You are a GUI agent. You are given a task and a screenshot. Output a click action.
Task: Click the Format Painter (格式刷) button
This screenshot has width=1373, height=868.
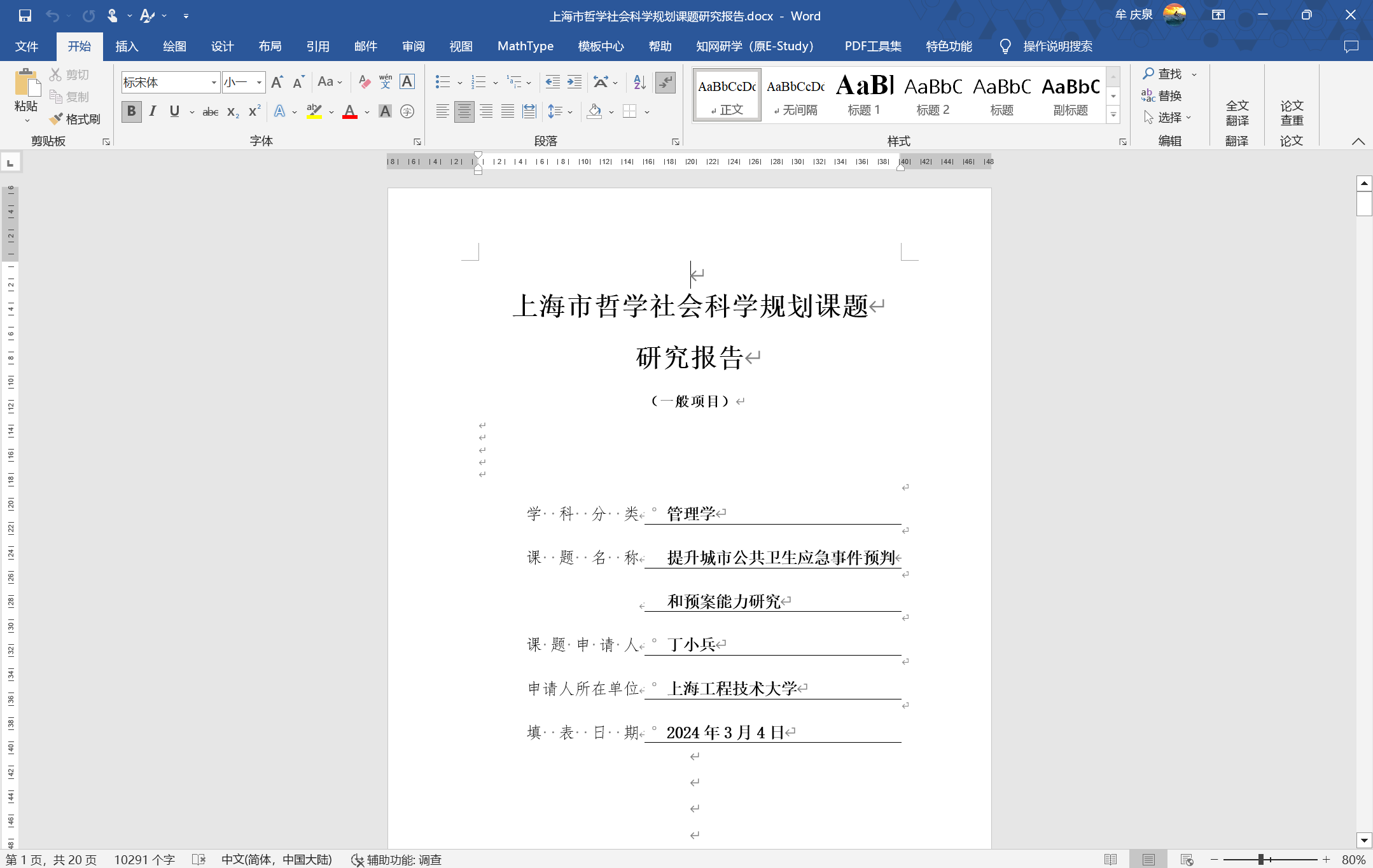coord(75,119)
